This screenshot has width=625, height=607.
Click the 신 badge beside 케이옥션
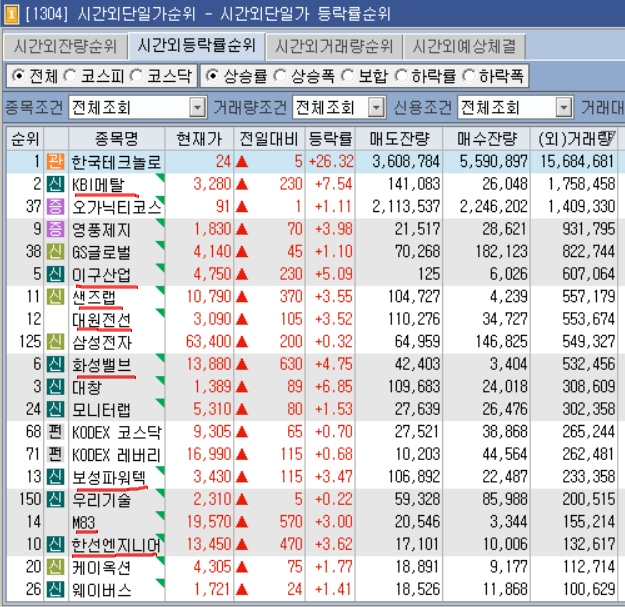pyautogui.click(x=55, y=567)
